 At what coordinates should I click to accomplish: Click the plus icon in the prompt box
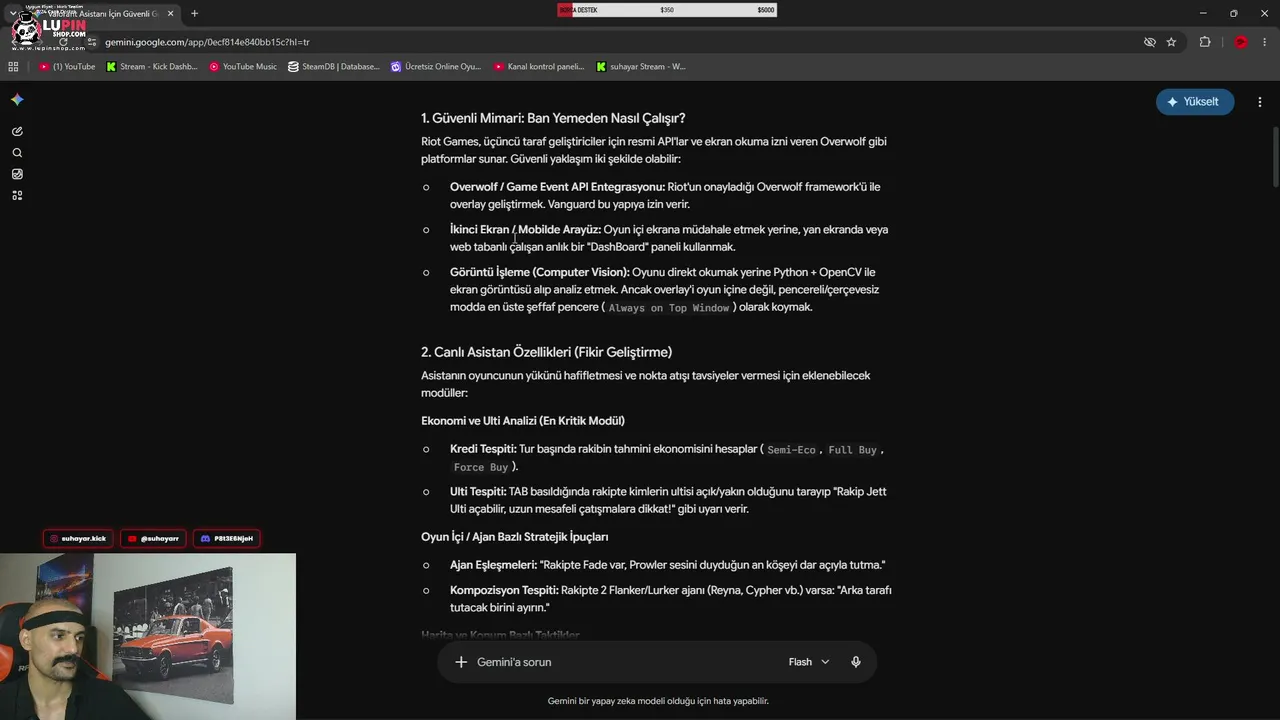(x=461, y=662)
